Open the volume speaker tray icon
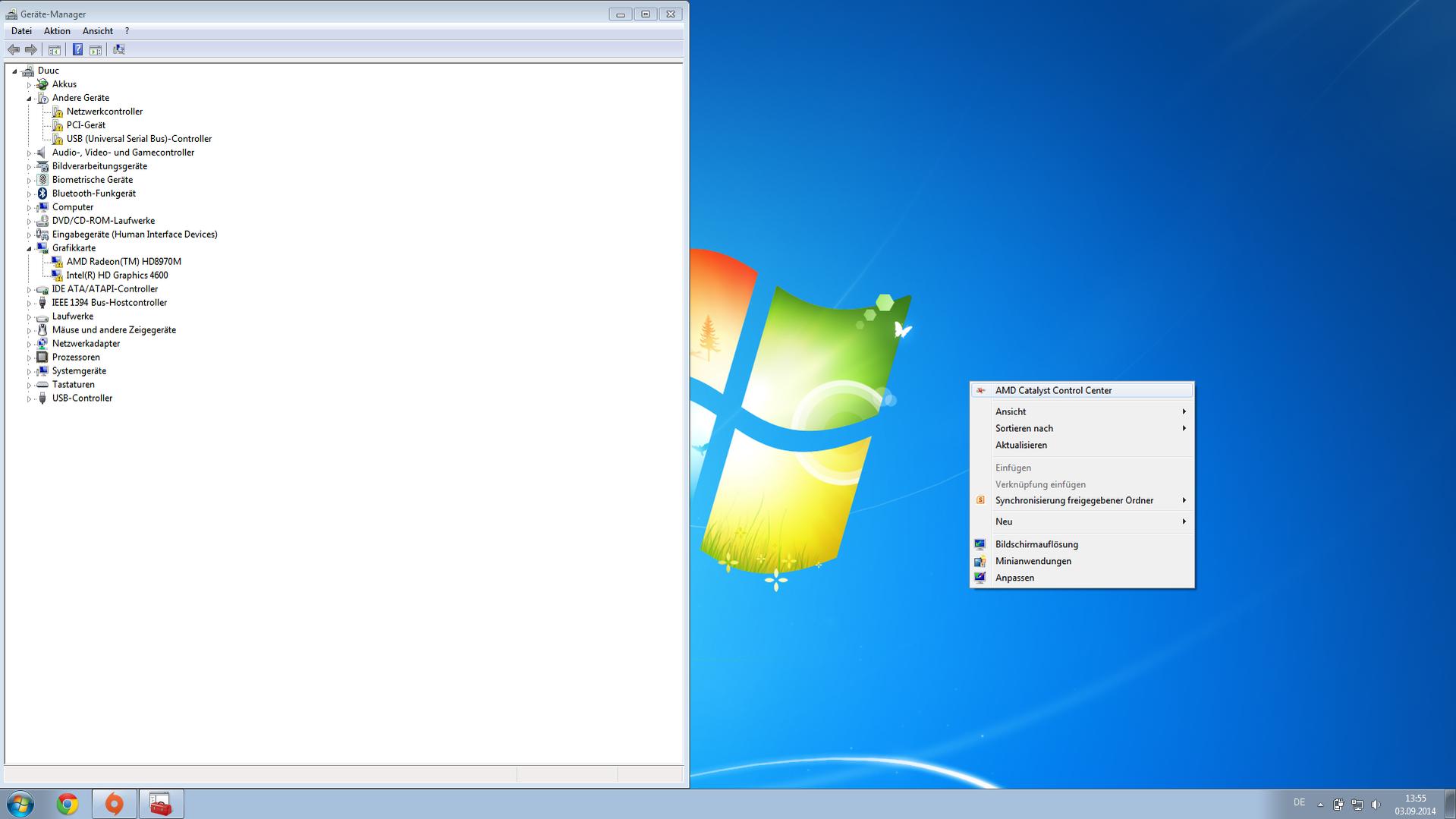 (x=1376, y=805)
